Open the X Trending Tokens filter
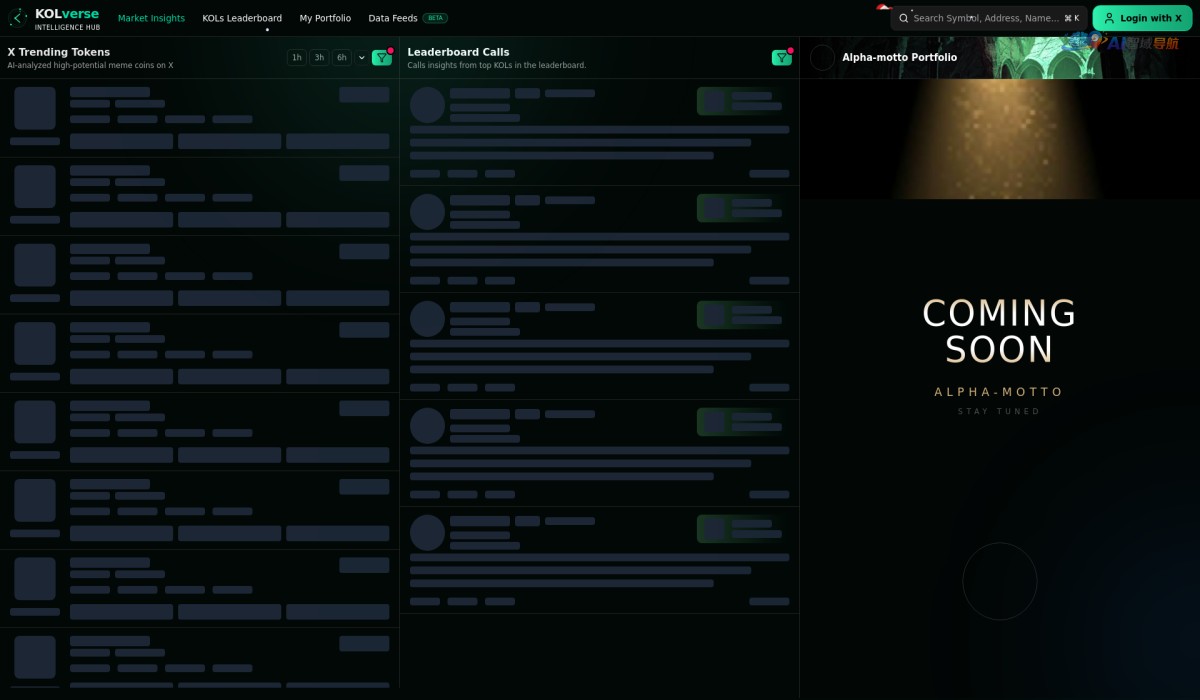Image resolution: width=1200 pixels, height=700 pixels. (x=381, y=58)
